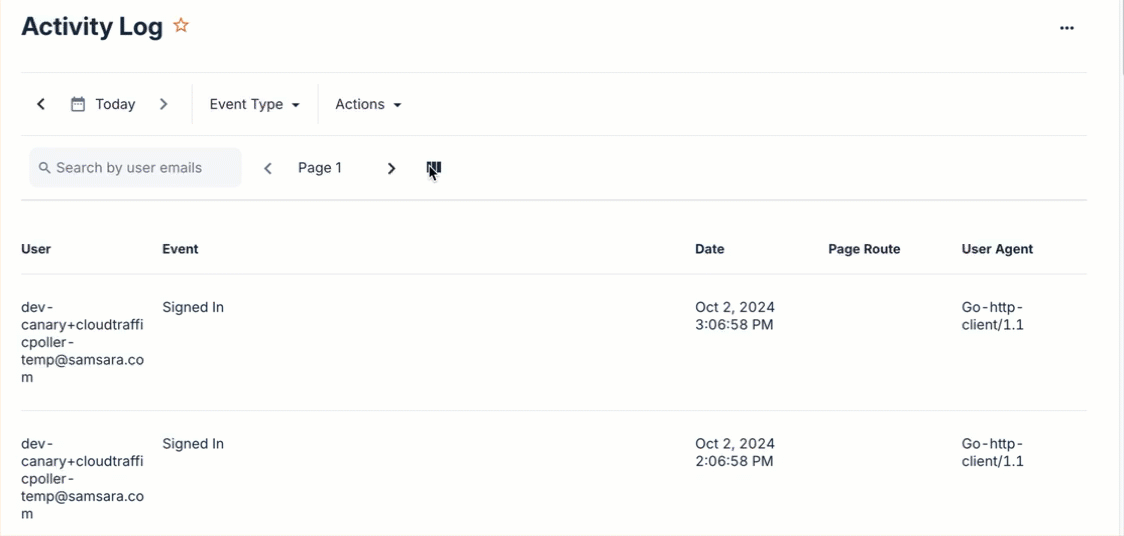Click the Page 1 indicator label

[320, 168]
